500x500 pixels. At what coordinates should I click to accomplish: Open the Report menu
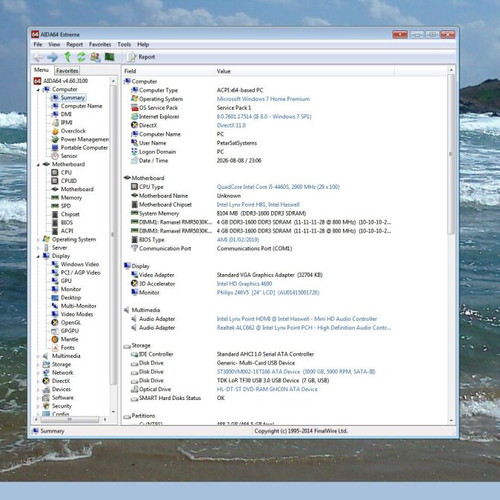(x=74, y=44)
